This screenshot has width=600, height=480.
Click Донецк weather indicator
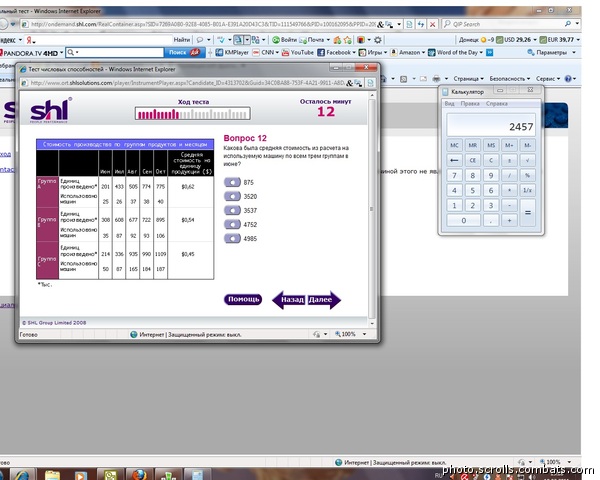coord(476,40)
